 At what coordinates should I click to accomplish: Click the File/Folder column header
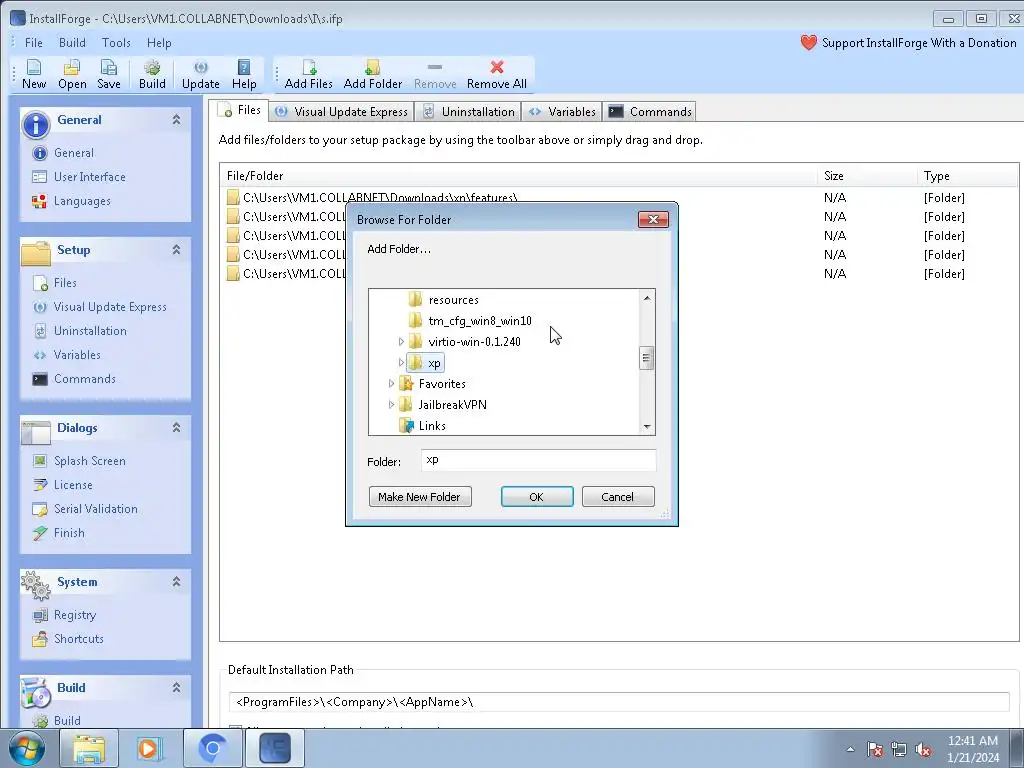(x=519, y=176)
